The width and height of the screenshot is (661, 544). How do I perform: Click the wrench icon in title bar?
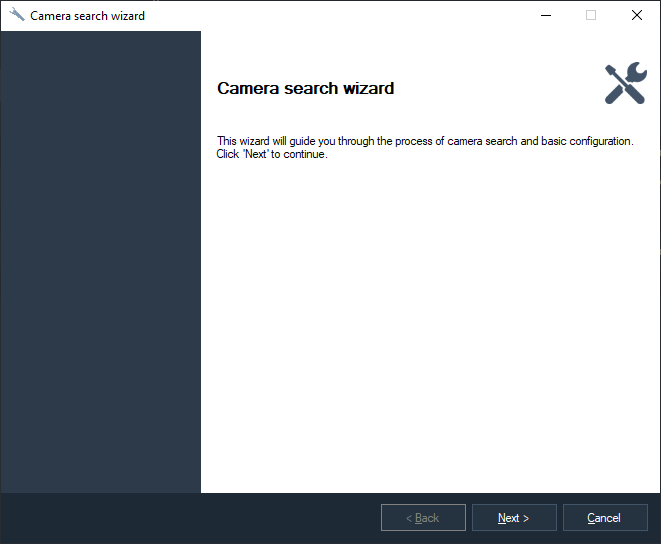[16, 15]
